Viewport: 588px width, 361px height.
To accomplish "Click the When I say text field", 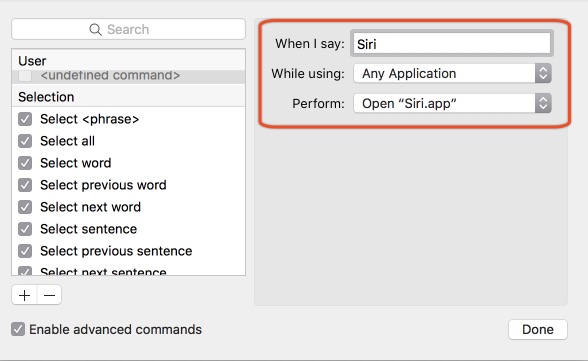I will pos(452,43).
